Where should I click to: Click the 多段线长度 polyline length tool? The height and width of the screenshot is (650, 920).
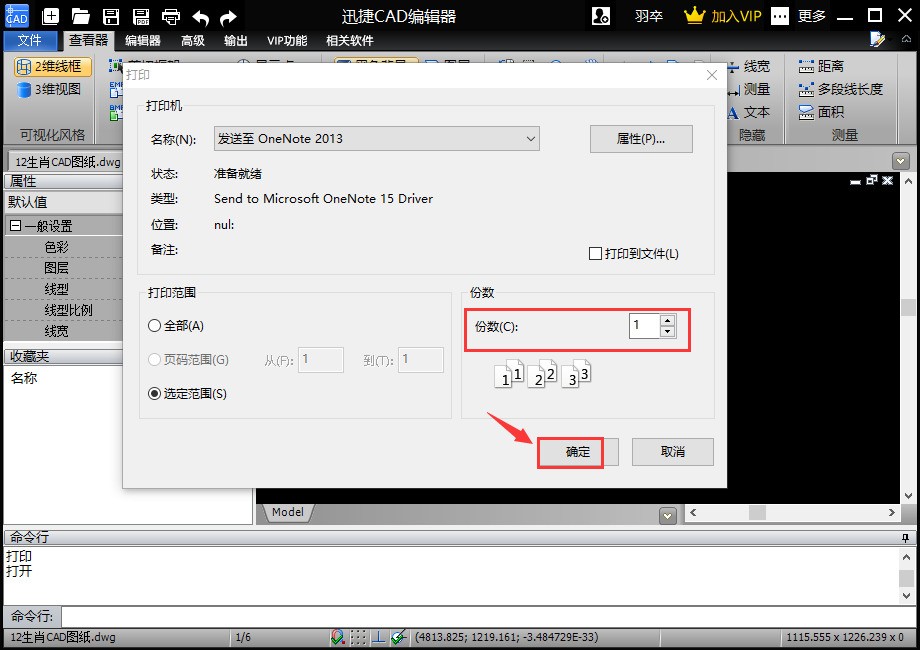coord(840,89)
